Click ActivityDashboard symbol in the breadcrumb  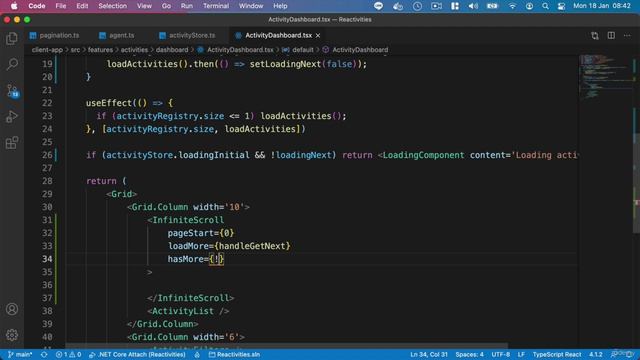(360, 50)
